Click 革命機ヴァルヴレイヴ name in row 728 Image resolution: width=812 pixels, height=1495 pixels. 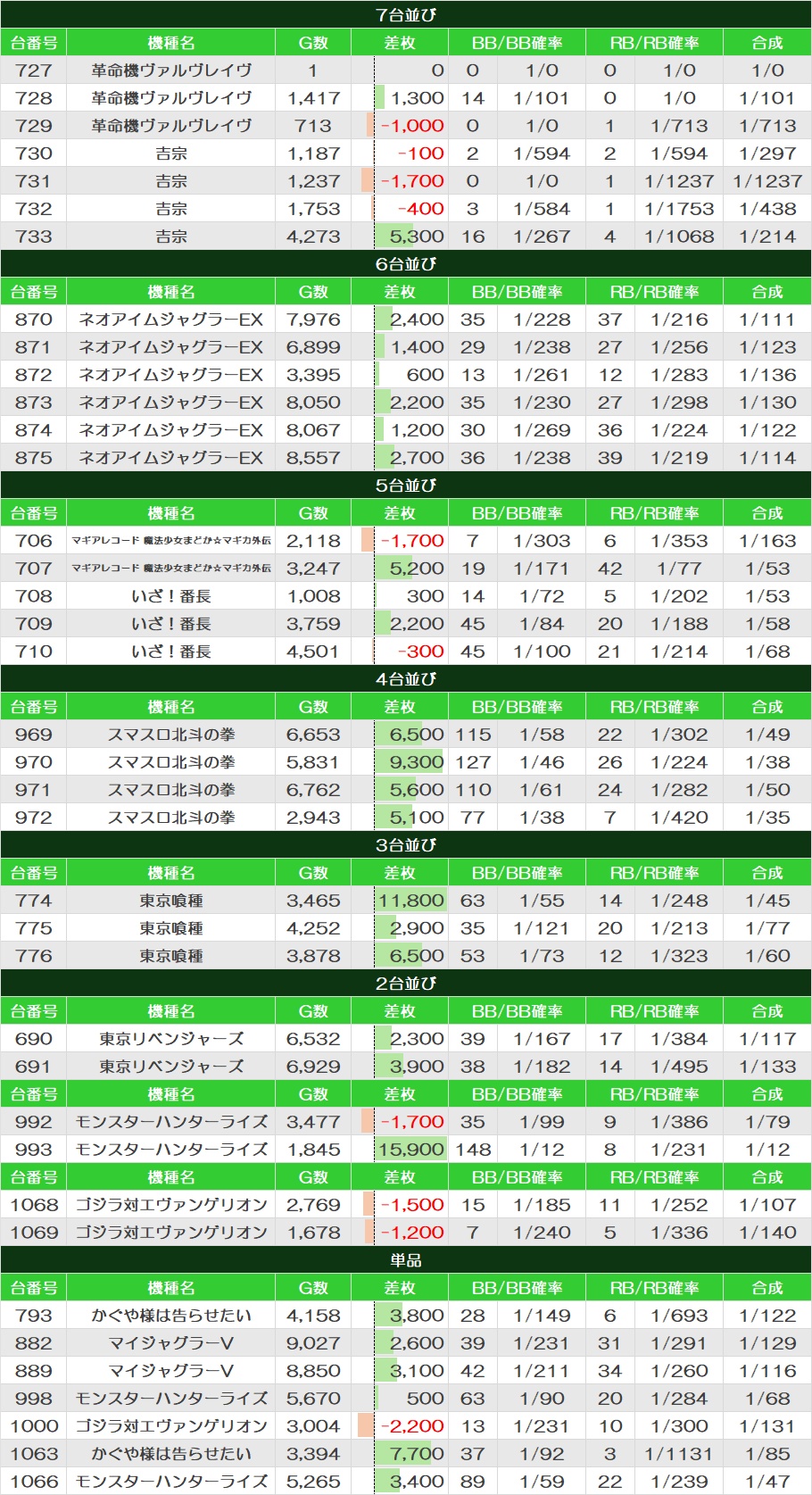tap(171, 97)
